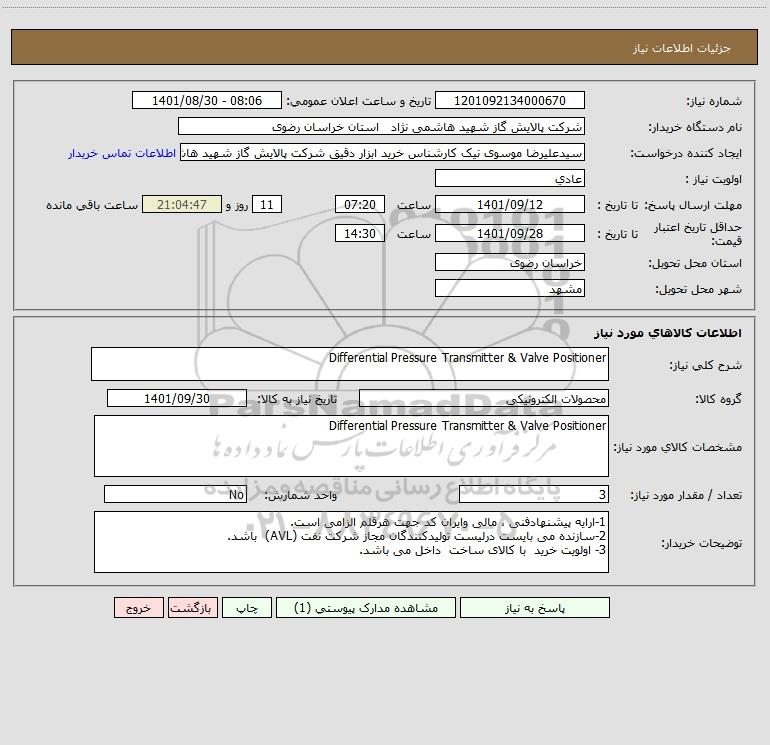Click the واحد شمارش label

[301, 495]
